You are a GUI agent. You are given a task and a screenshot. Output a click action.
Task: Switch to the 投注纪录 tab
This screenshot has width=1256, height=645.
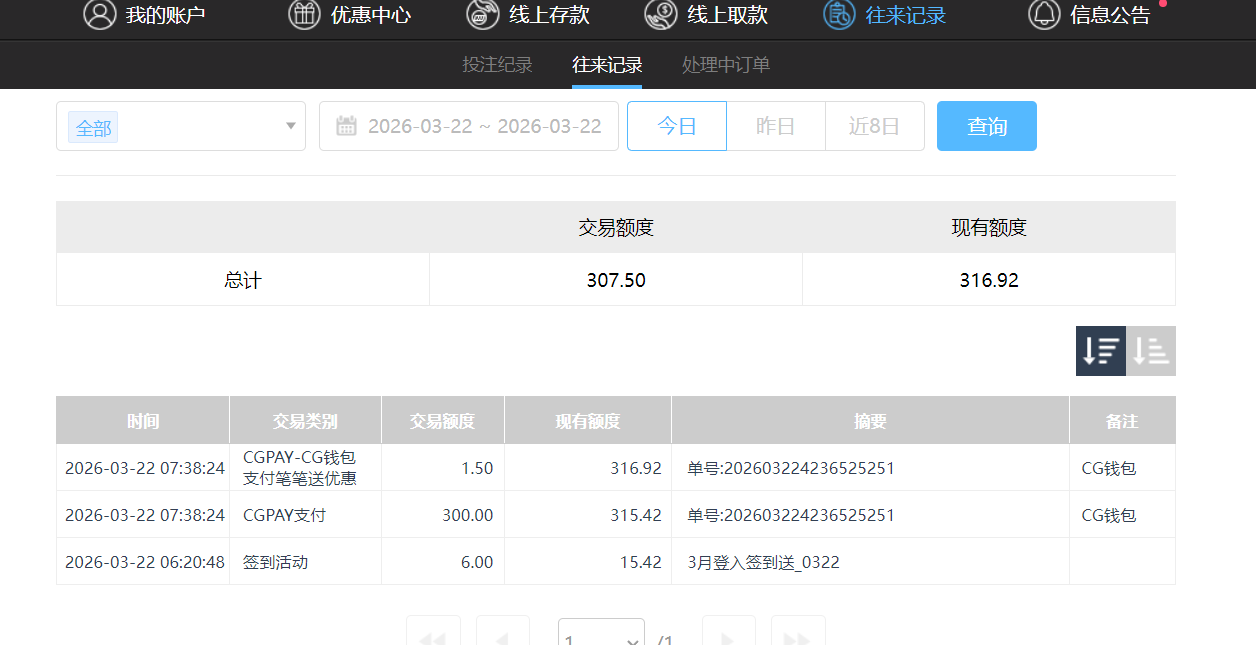497,63
